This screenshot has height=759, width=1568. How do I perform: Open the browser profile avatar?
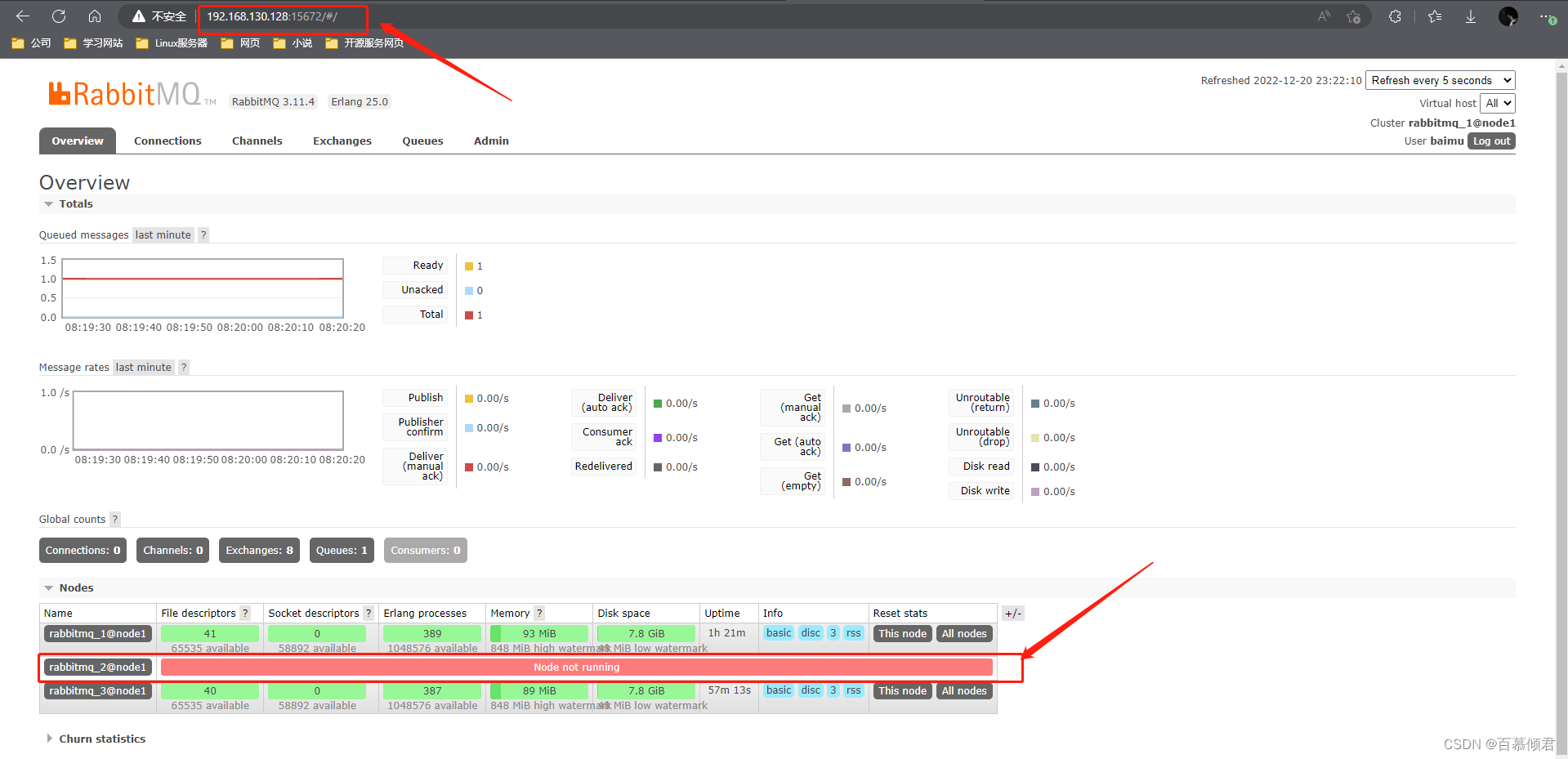click(x=1508, y=16)
